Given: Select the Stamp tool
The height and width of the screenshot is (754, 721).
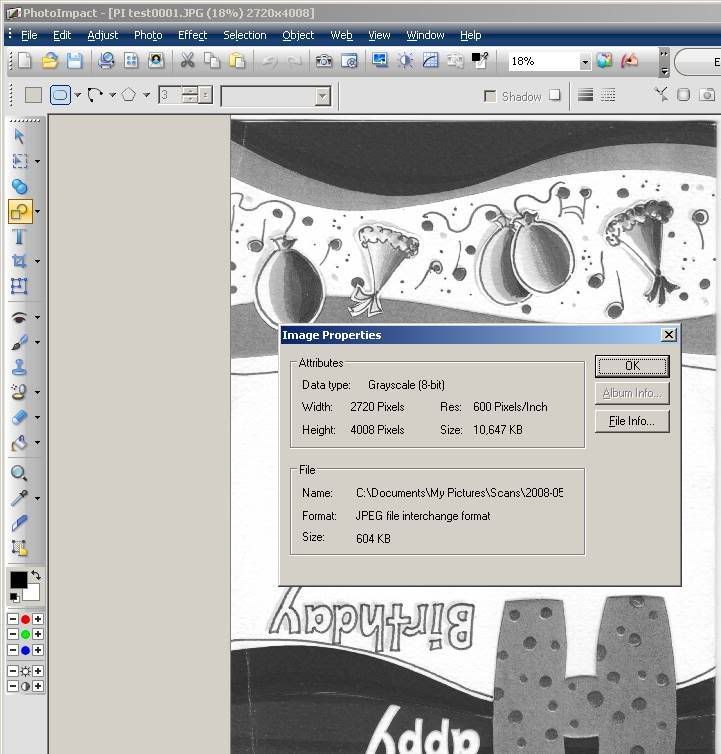Looking at the screenshot, I should [18, 367].
